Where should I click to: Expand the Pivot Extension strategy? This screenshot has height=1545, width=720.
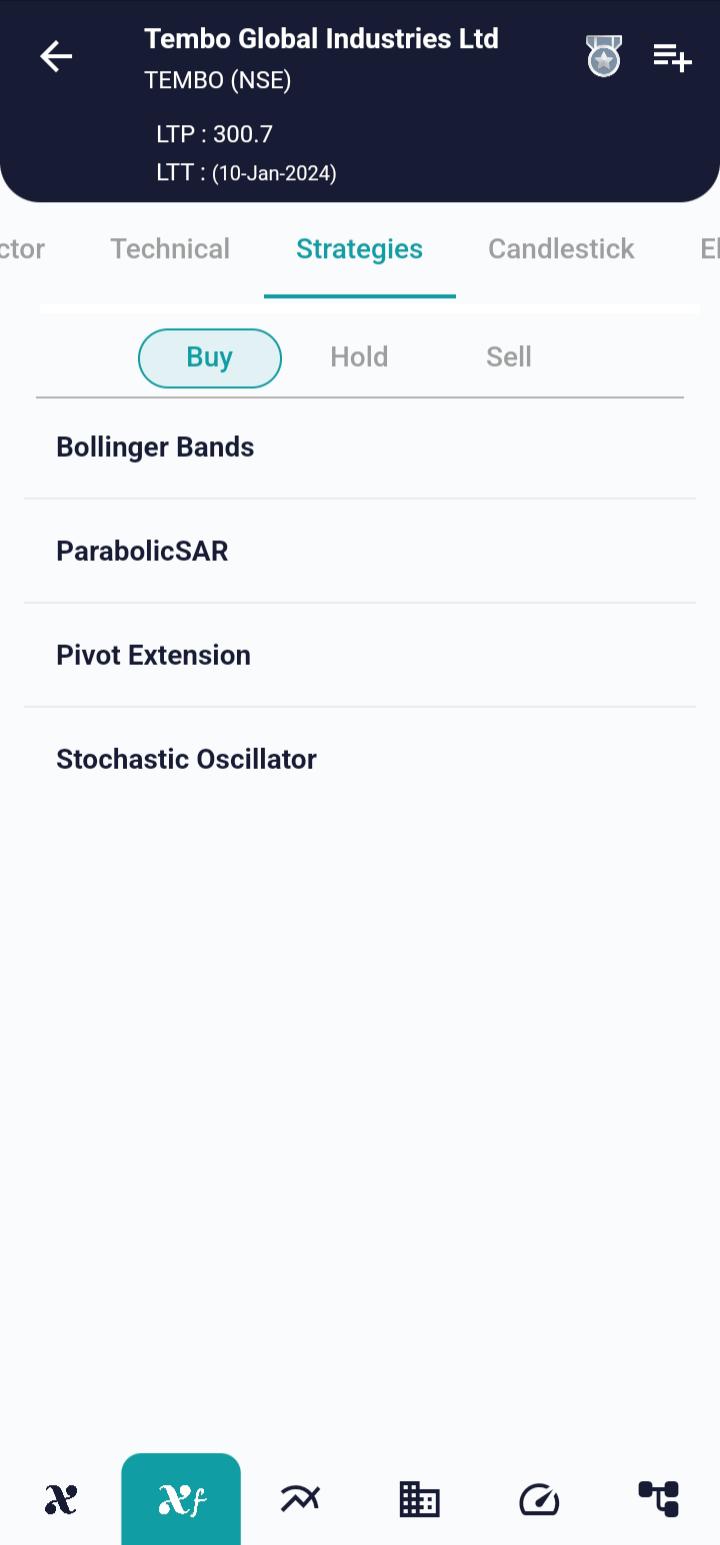point(153,655)
